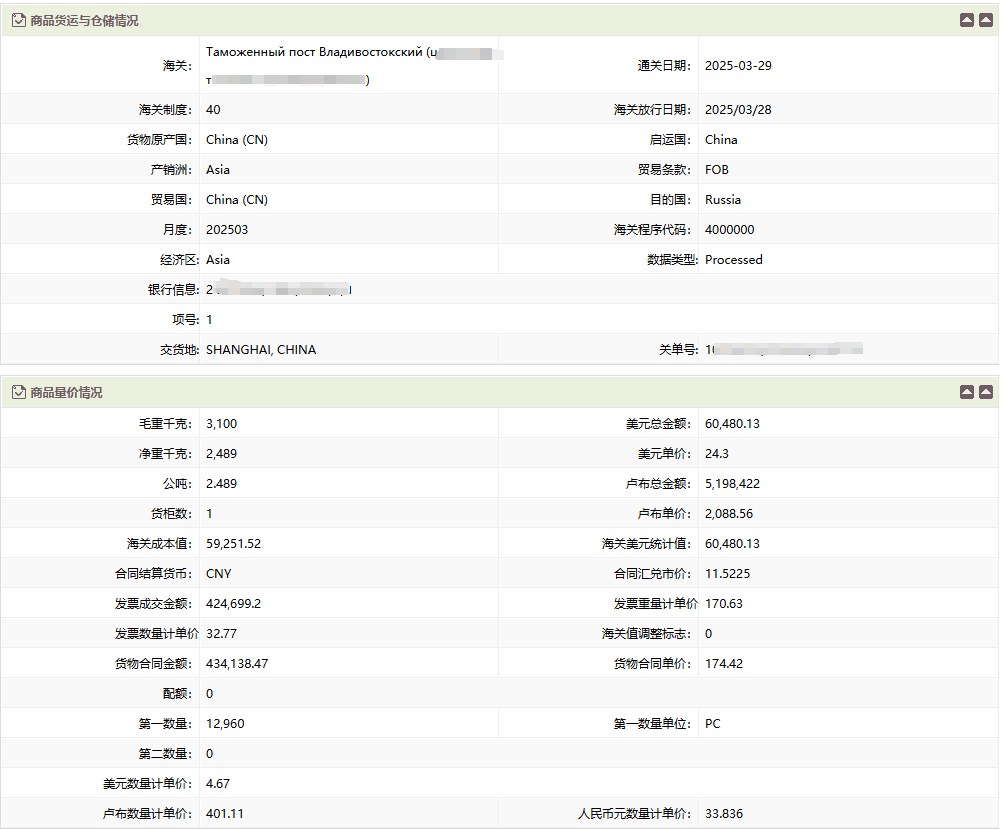Click the 合同汇兑市价 value 11.5225
Viewport: 1006px width, 830px height.
tap(727, 574)
